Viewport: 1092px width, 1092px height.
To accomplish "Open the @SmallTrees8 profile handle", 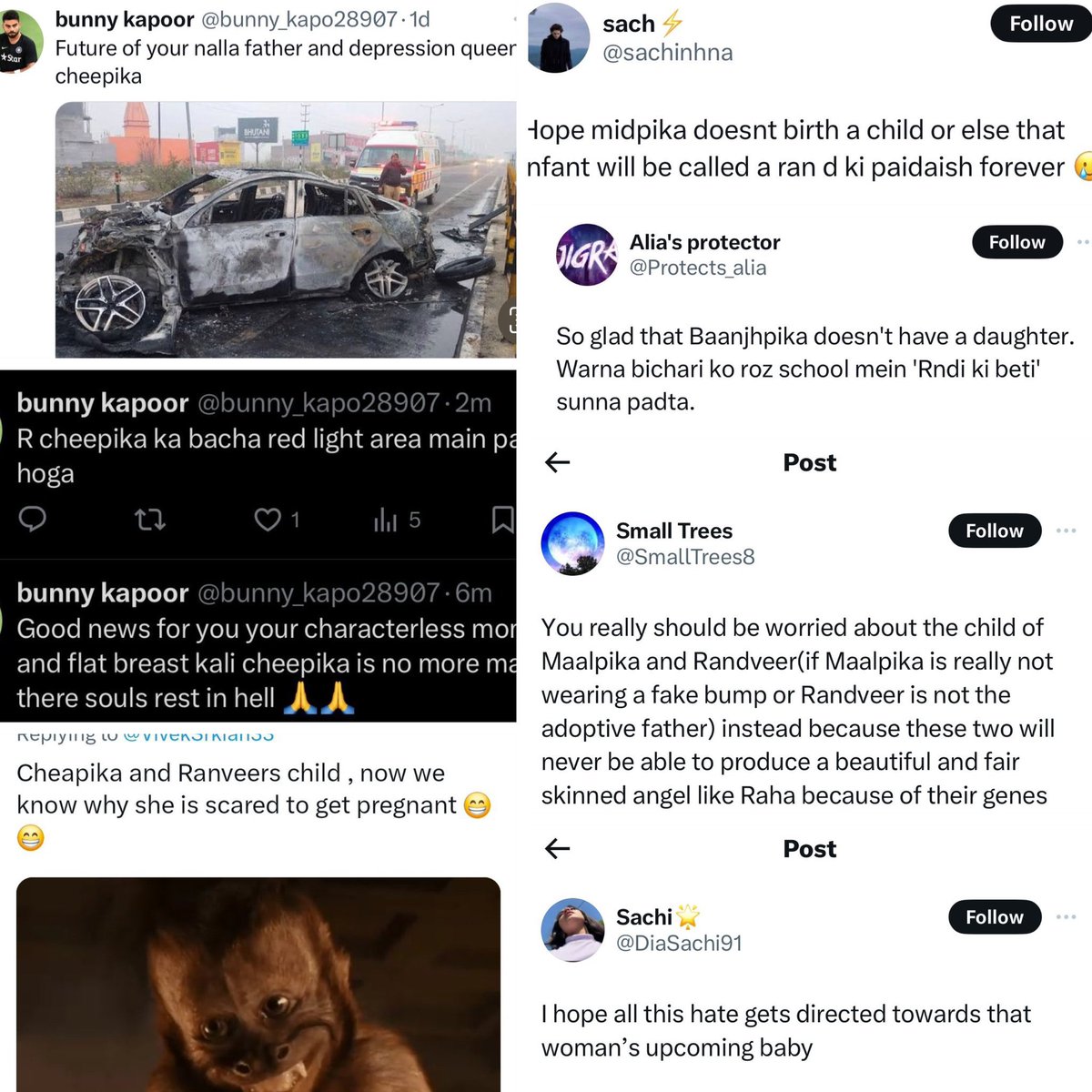I will coord(685,556).
